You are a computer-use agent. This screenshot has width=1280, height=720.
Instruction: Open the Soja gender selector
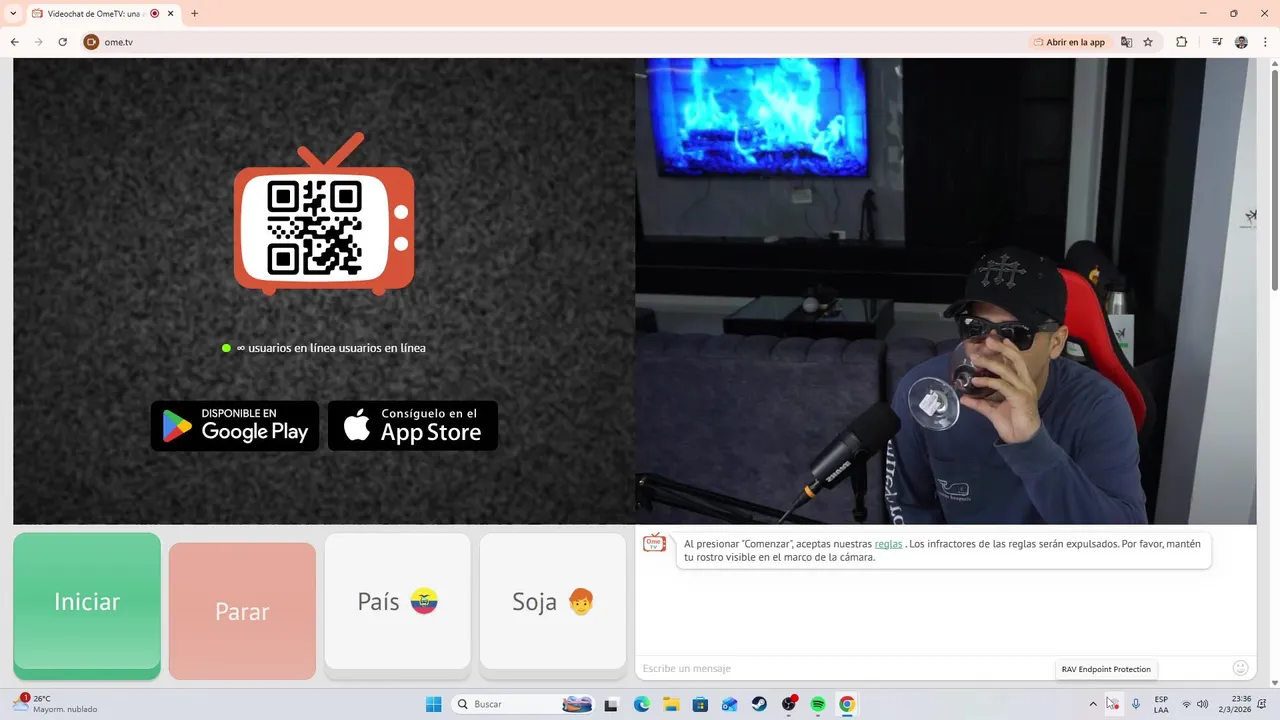coord(553,602)
